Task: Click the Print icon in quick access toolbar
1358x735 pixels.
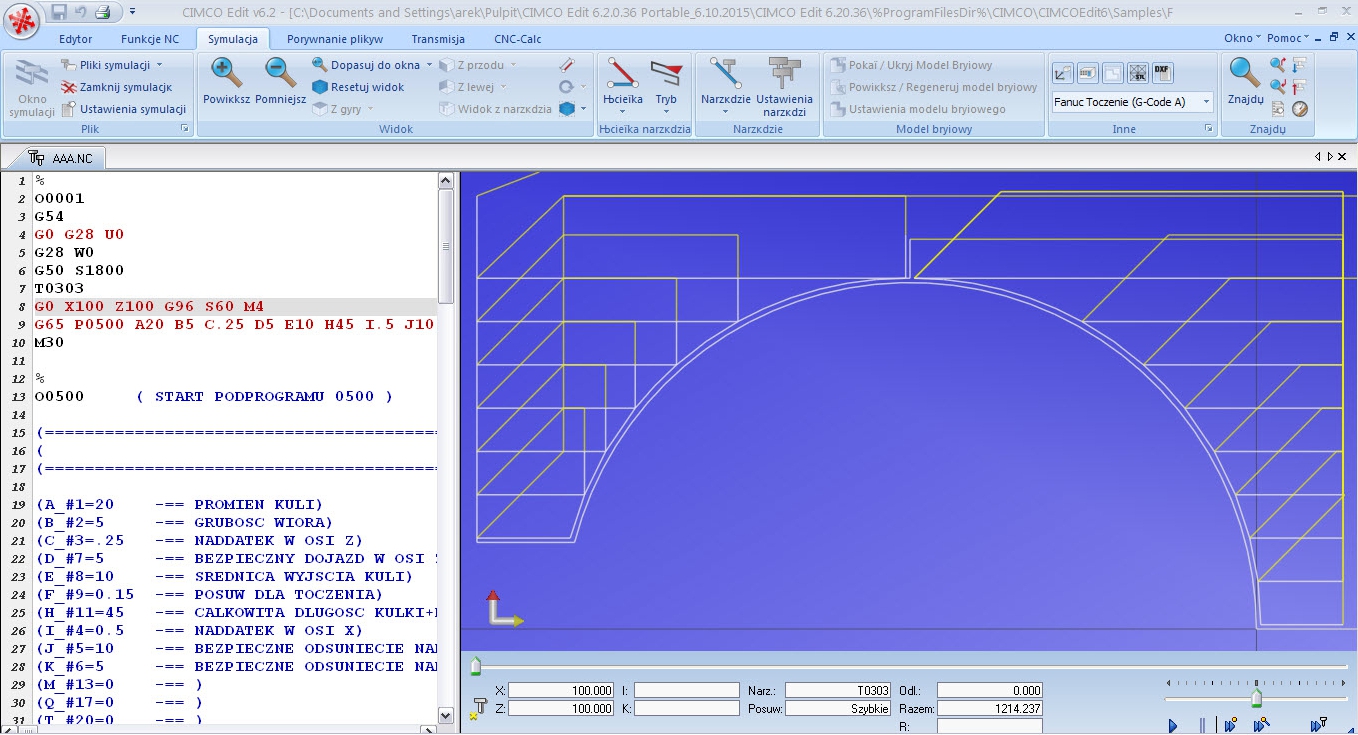Action: click(x=102, y=11)
